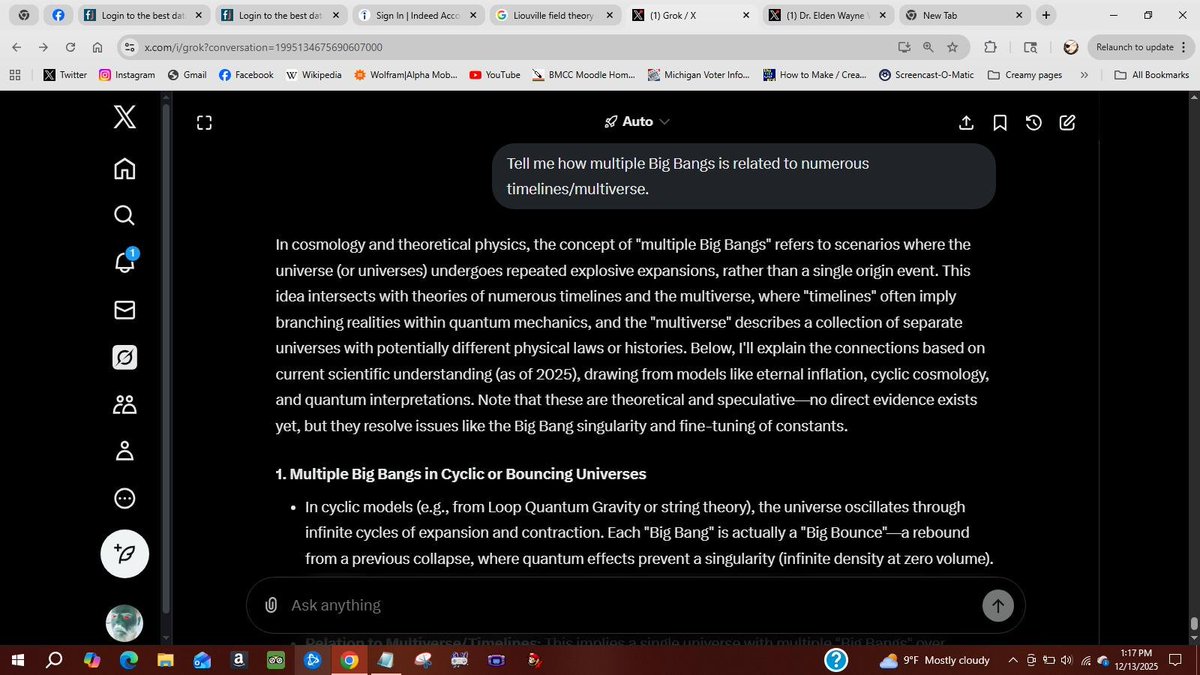Open the Wikipedia bookmark
This screenshot has height=675, width=1200.
pyautogui.click(x=314, y=75)
